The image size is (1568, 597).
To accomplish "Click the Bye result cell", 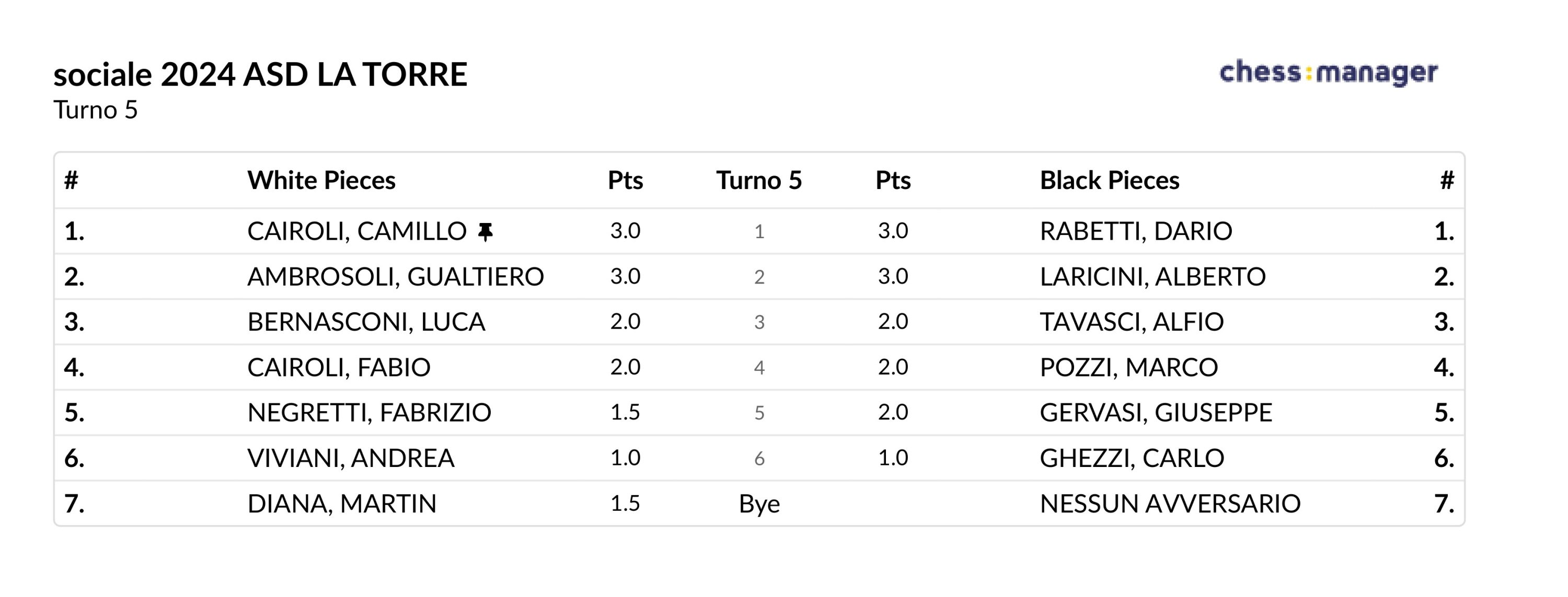I will [759, 505].
